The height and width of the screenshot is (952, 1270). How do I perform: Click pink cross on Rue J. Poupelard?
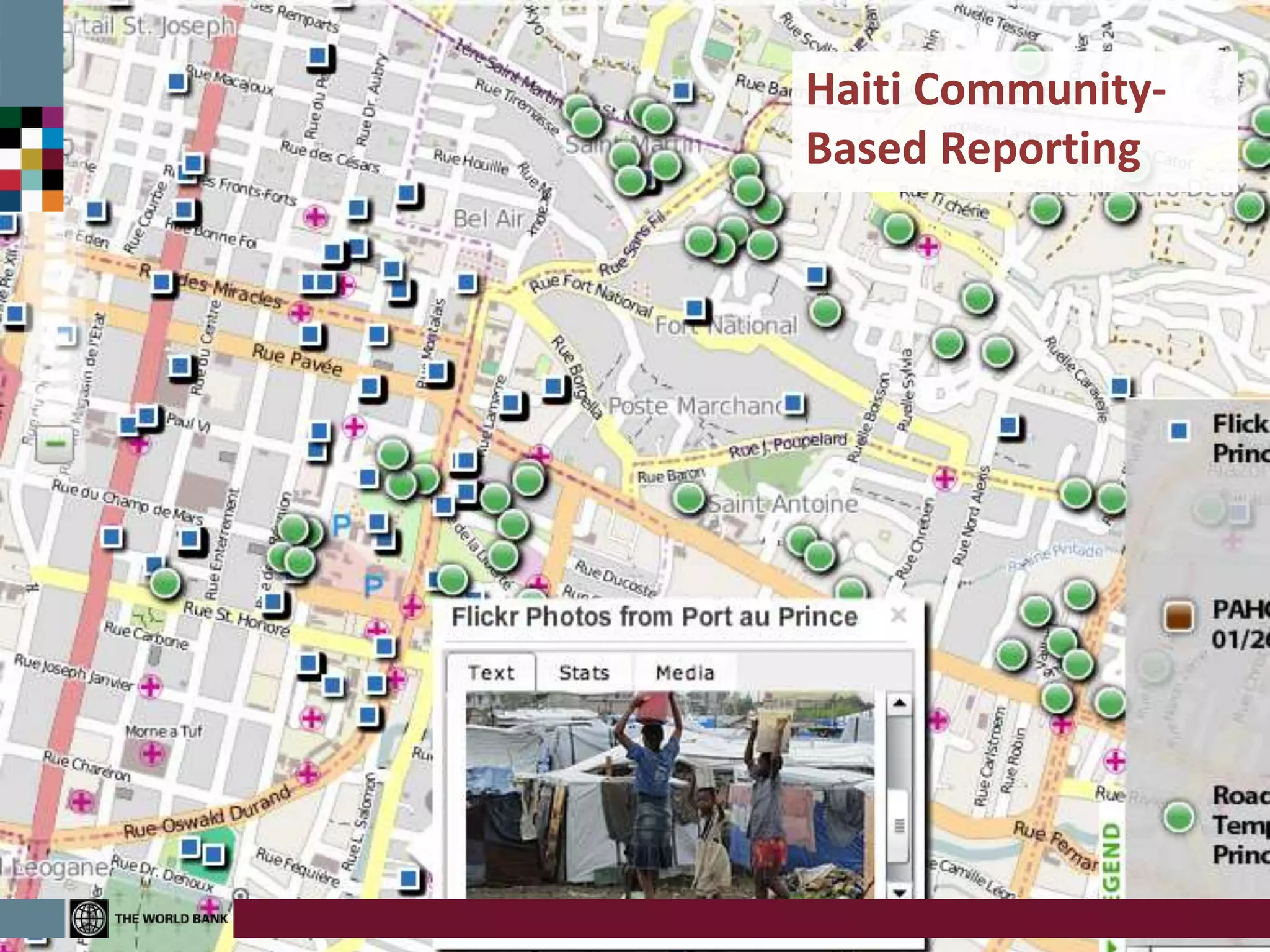pyautogui.click(x=945, y=478)
